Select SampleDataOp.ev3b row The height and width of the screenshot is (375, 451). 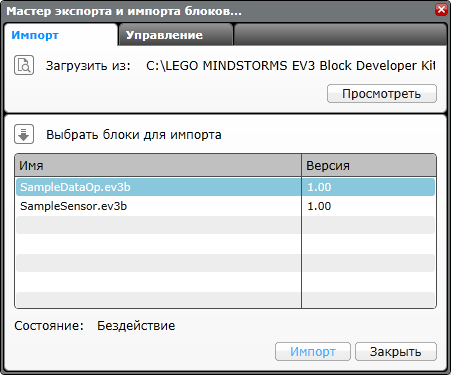tap(225, 187)
